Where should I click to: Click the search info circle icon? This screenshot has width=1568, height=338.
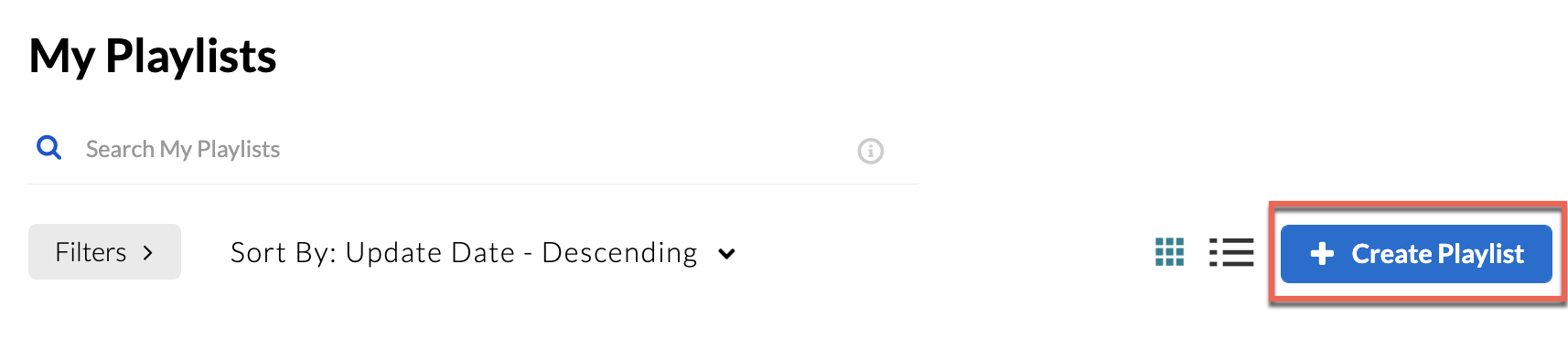(870, 151)
